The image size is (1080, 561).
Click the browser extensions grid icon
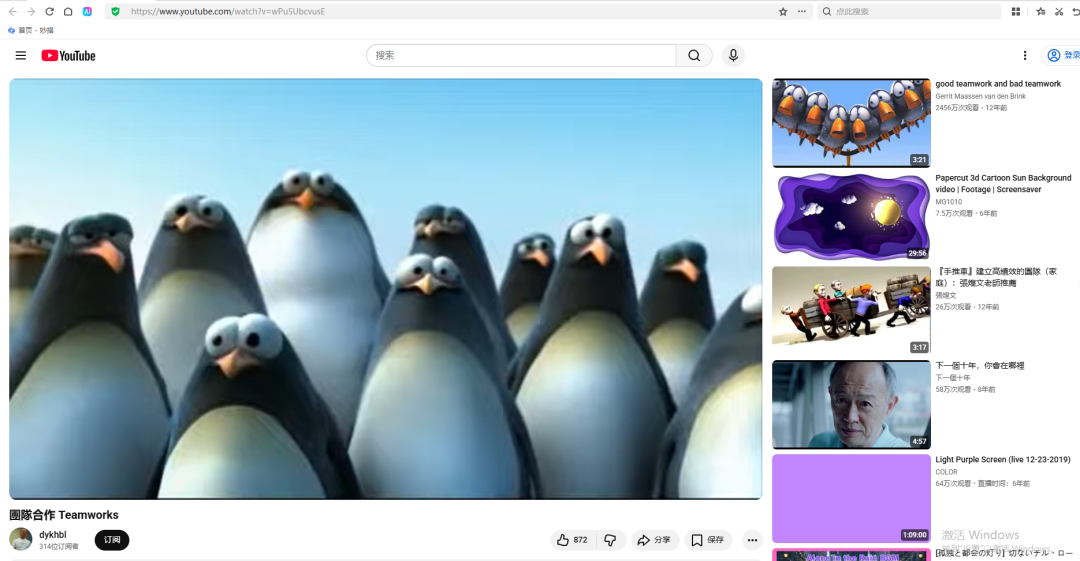(1016, 12)
